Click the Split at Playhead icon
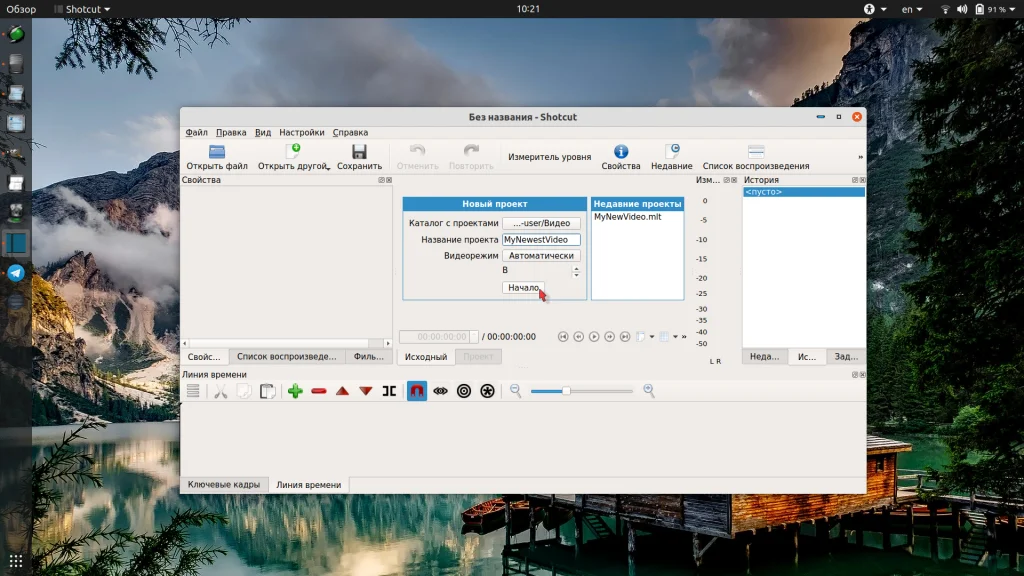1024x576 pixels. [x=389, y=391]
